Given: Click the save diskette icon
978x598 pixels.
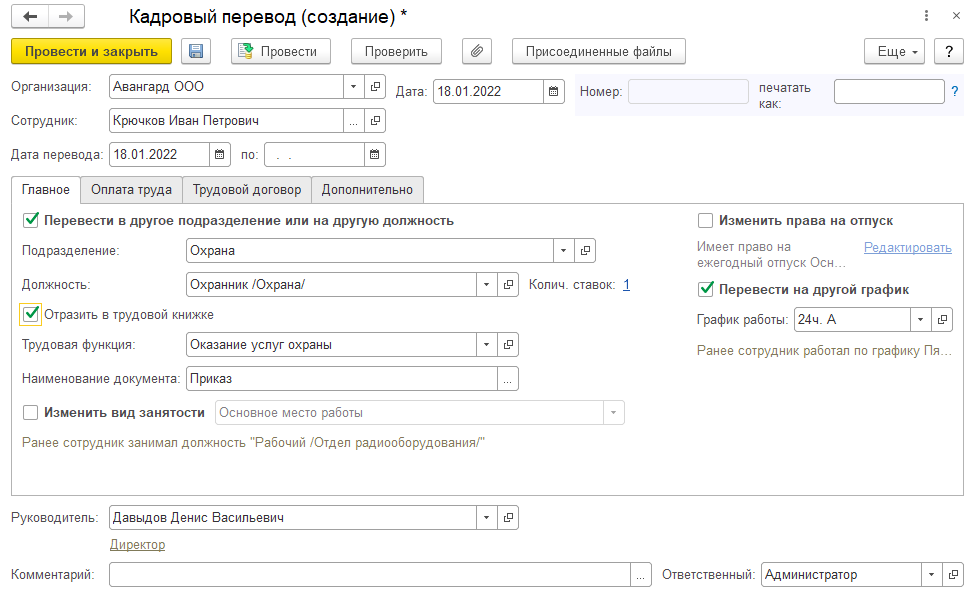Looking at the screenshot, I should point(195,52).
